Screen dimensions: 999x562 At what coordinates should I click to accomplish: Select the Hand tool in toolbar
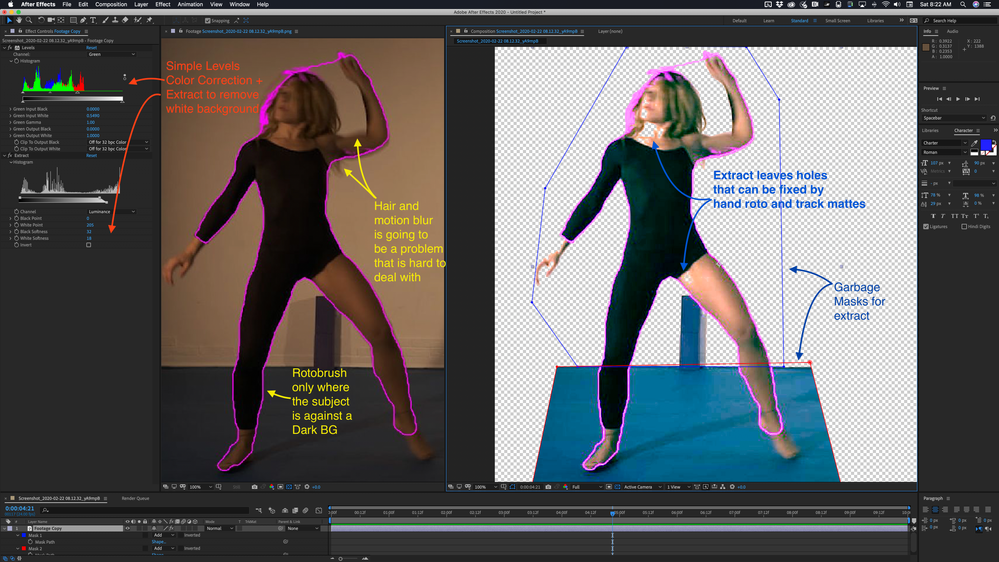tap(17, 20)
